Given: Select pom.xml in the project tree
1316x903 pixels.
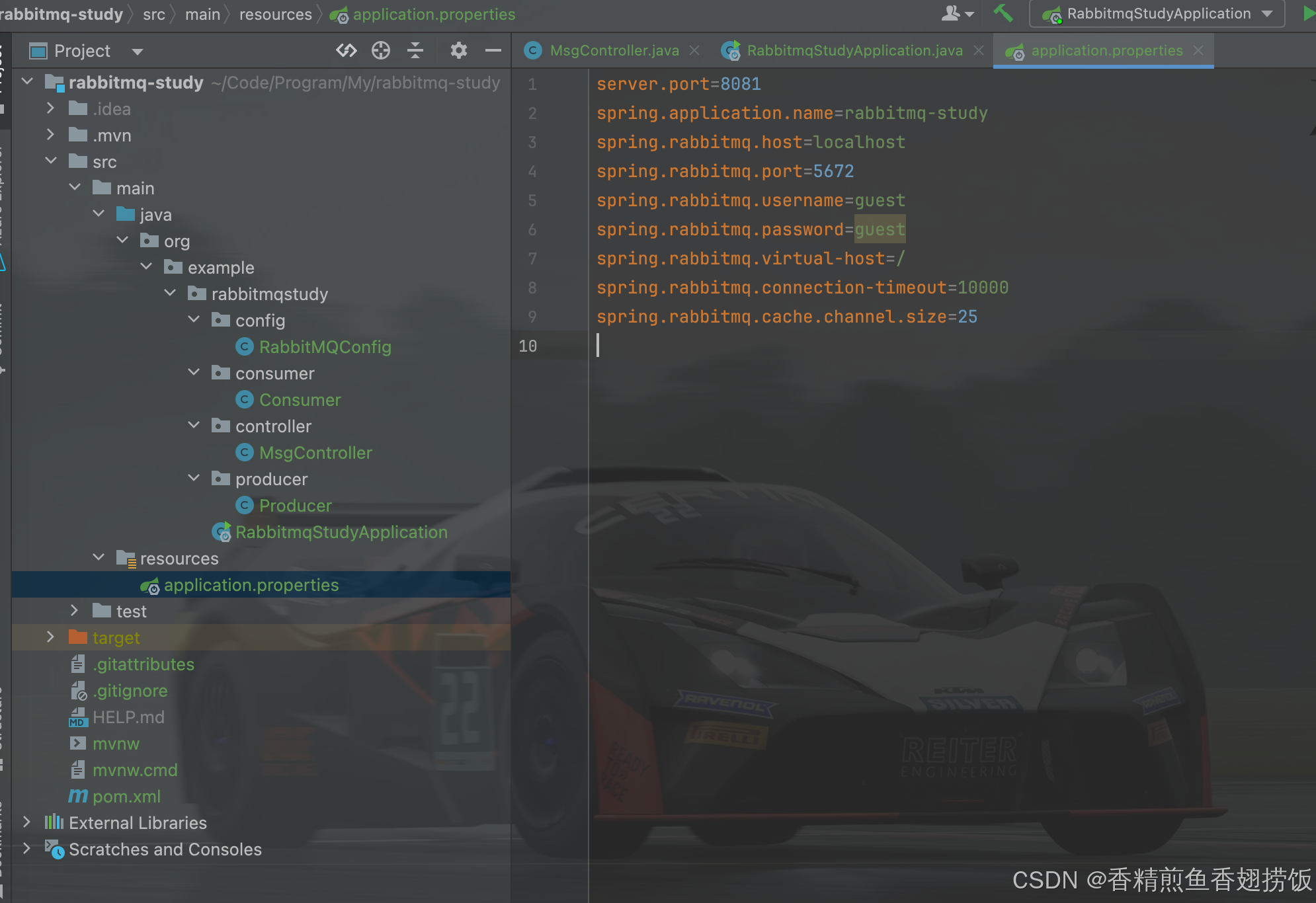Looking at the screenshot, I should tap(126, 796).
